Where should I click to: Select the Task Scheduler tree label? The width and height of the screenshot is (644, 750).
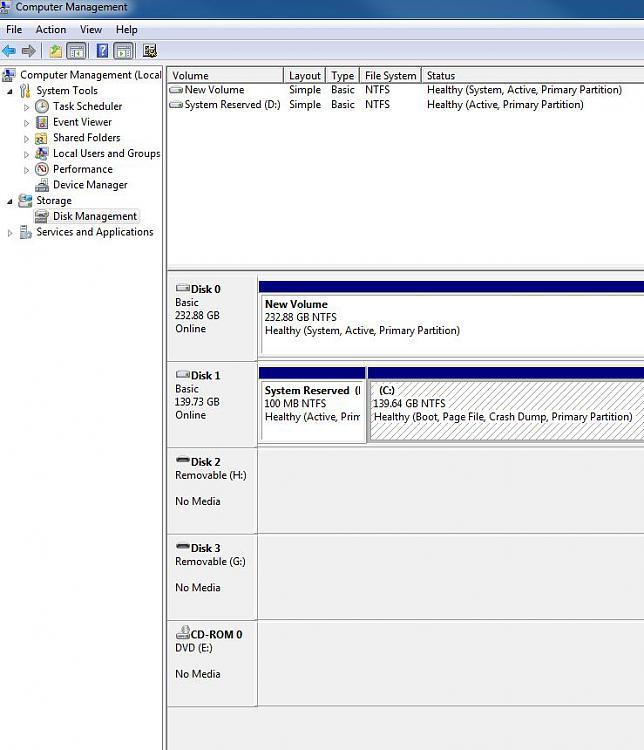click(88, 106)
